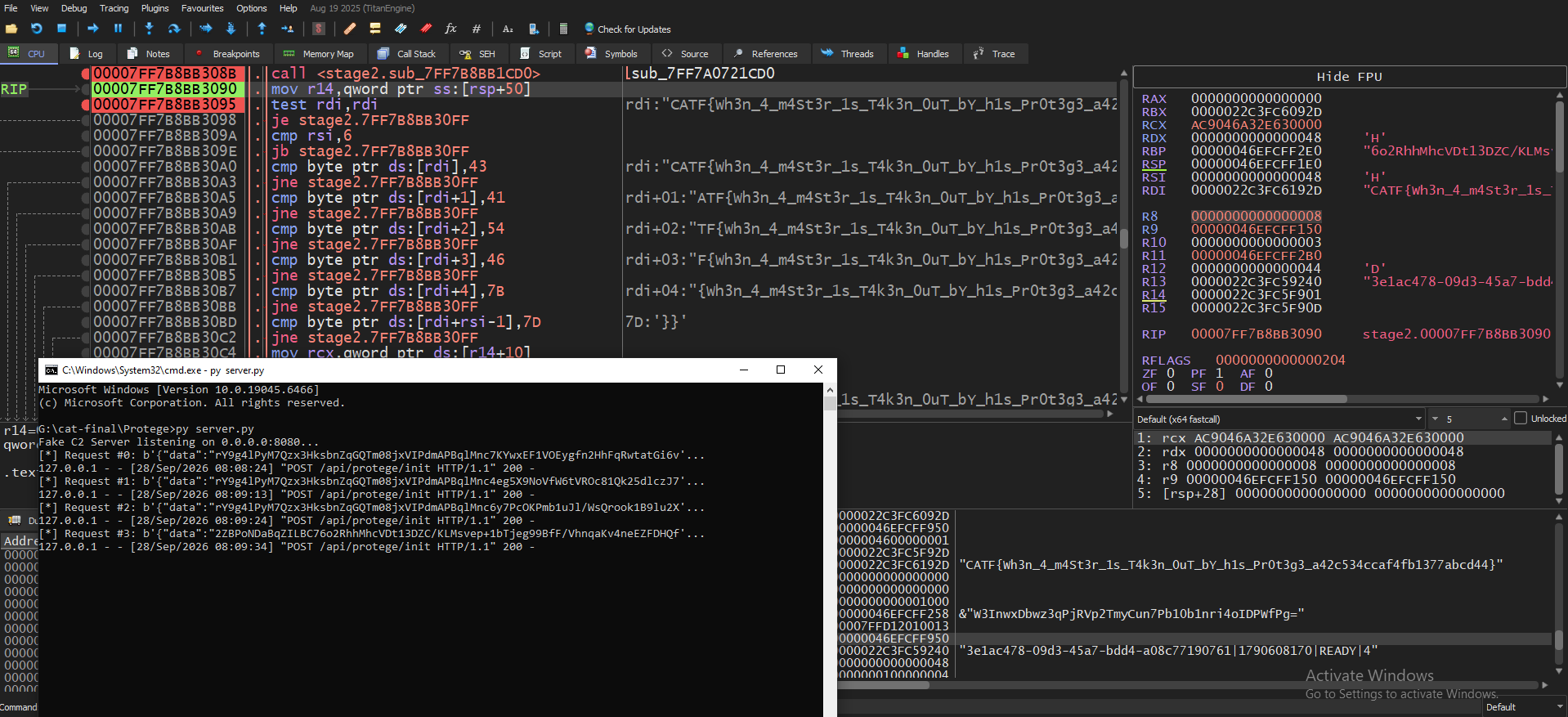This screenshot has width=1568, height=717.
Task: Open the Functions fx icon
Action: coord(450,29)
